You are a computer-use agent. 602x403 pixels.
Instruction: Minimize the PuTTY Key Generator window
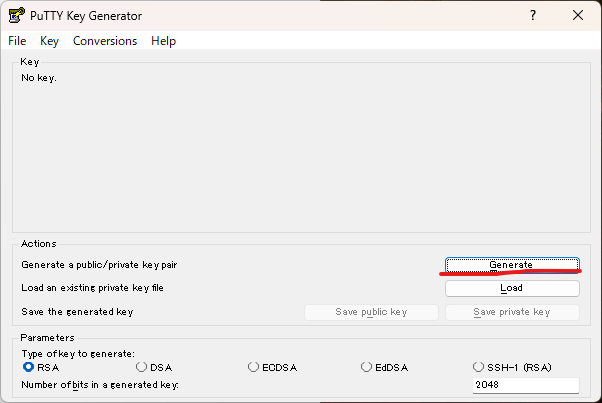point(487,15)
